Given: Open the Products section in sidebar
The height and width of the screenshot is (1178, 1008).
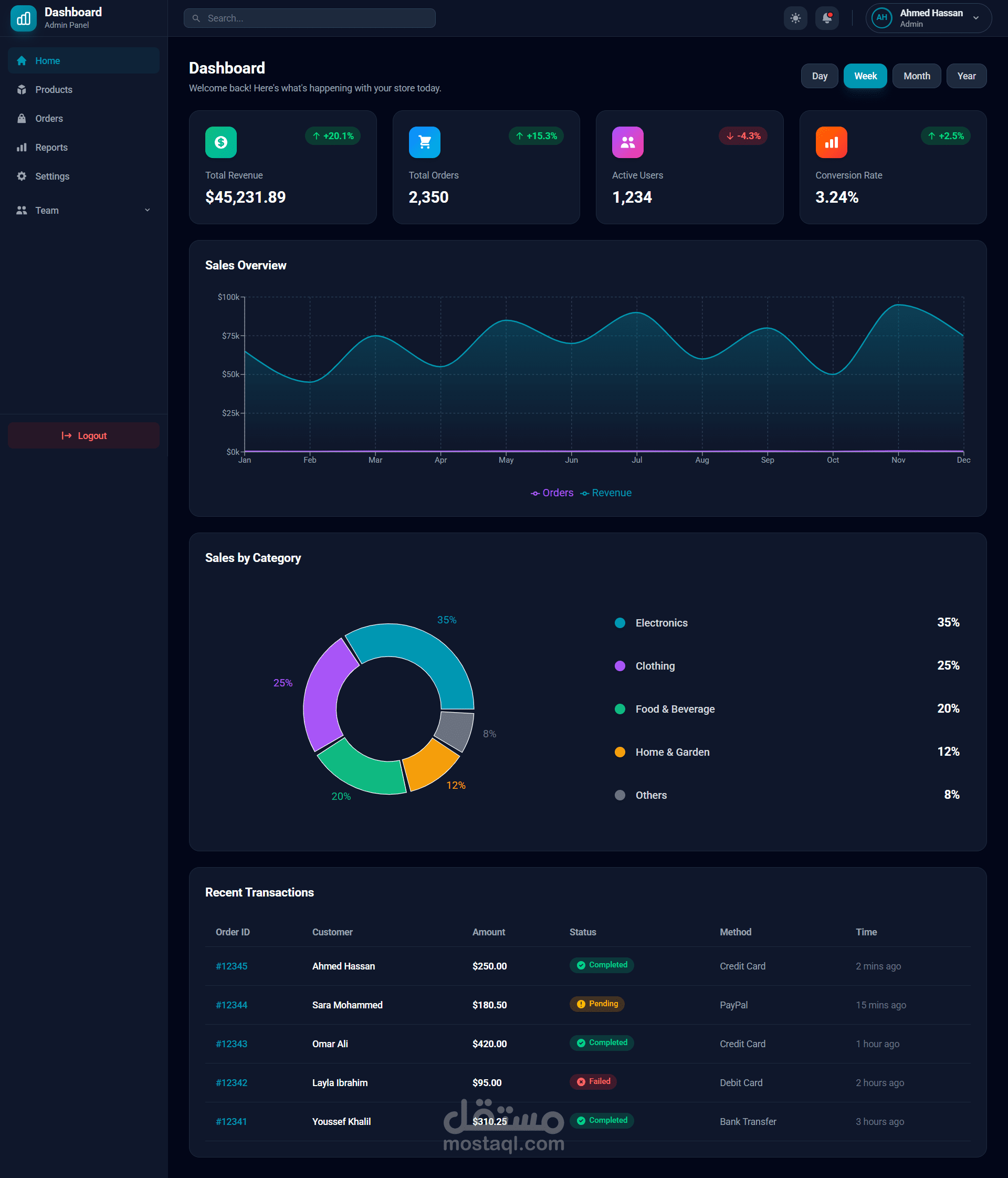Looking at the screenshot, I should pyautogui.click(x=54, y=89).
